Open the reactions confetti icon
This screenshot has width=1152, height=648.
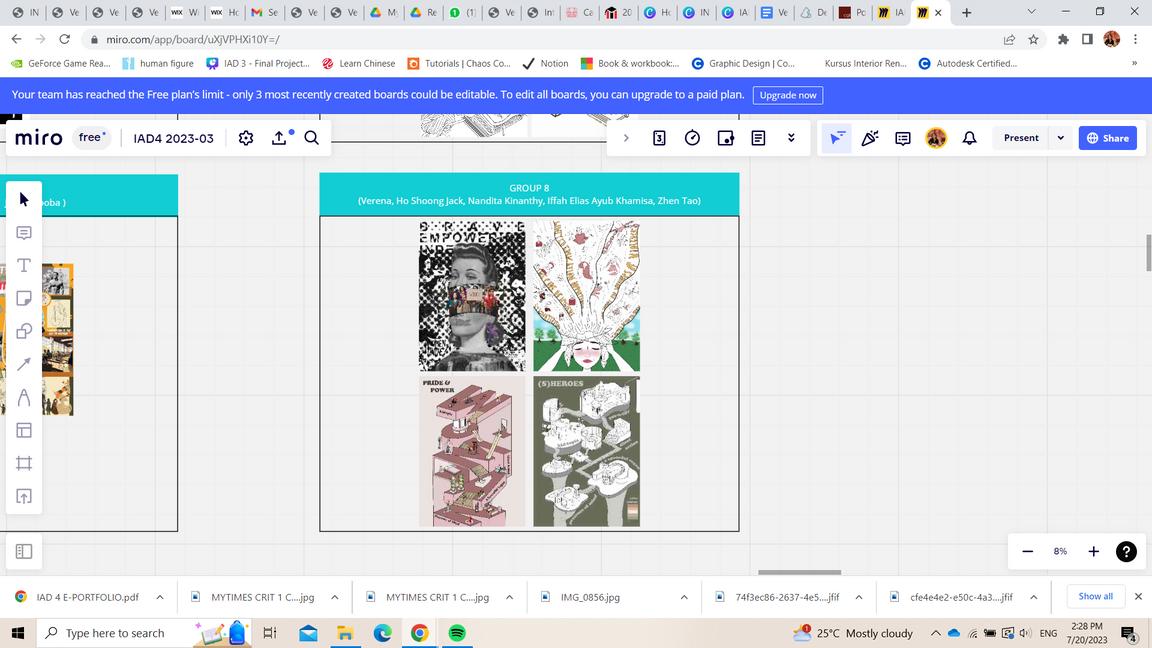[870, 138]
